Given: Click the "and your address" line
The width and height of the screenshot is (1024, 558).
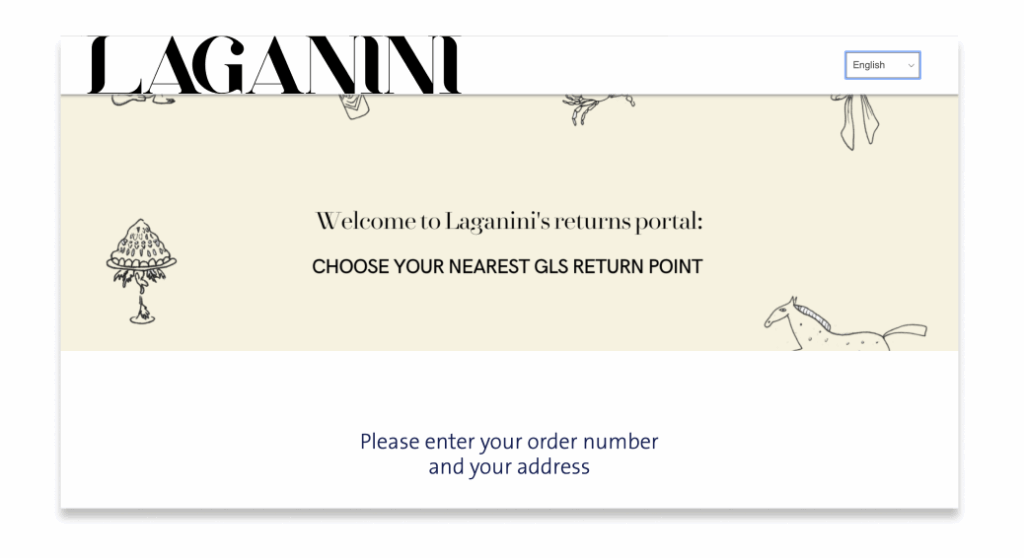Looking at the screenshot, I should tap(509, 467).
